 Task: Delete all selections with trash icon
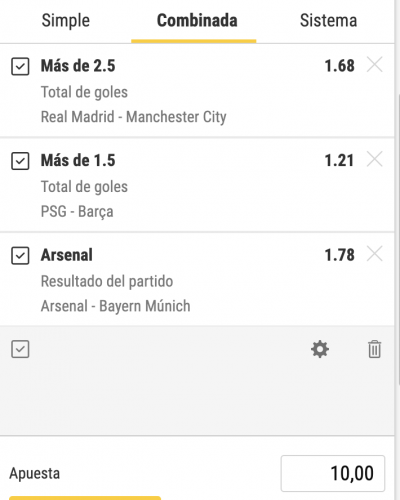click(x=374, y=349)
